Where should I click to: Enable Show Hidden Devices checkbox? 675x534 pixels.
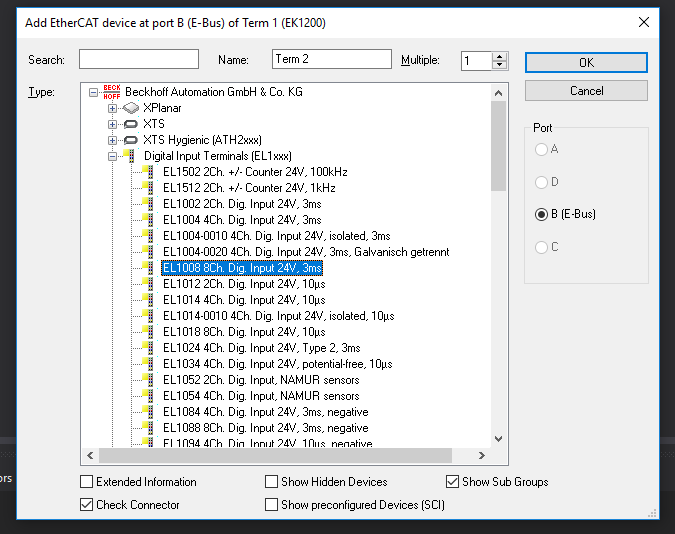point(271,481)
